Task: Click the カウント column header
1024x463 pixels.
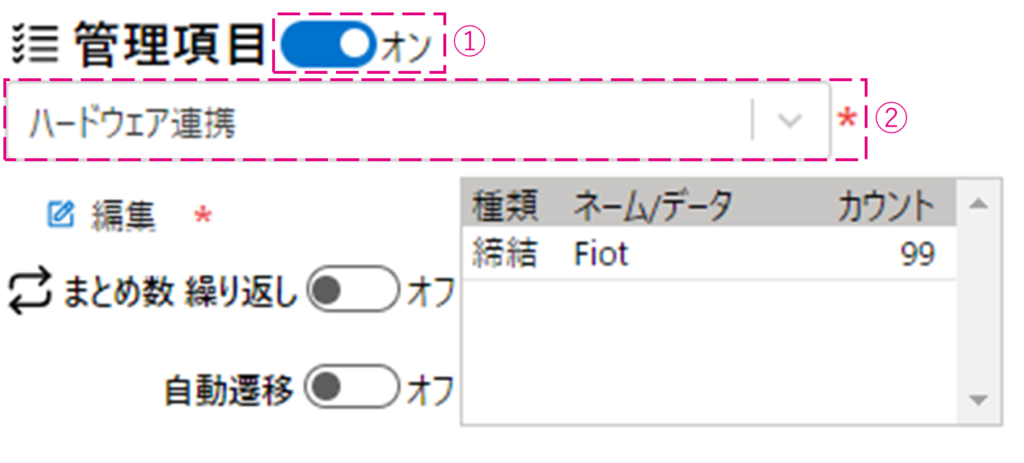Action: point(886,205)
